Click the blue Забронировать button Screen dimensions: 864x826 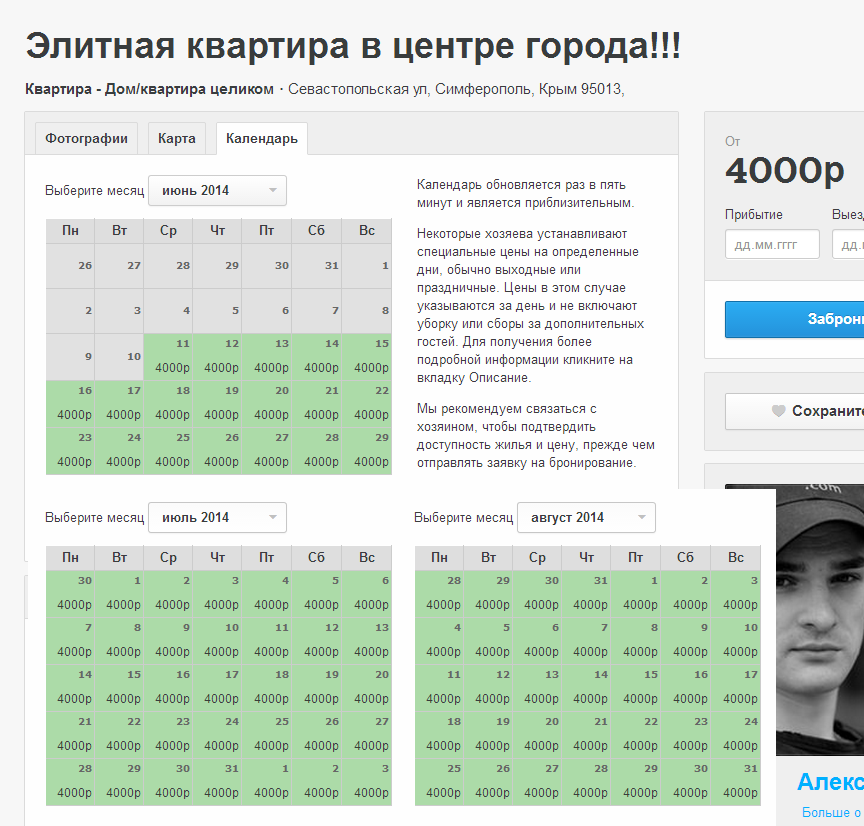pos(795,319)
